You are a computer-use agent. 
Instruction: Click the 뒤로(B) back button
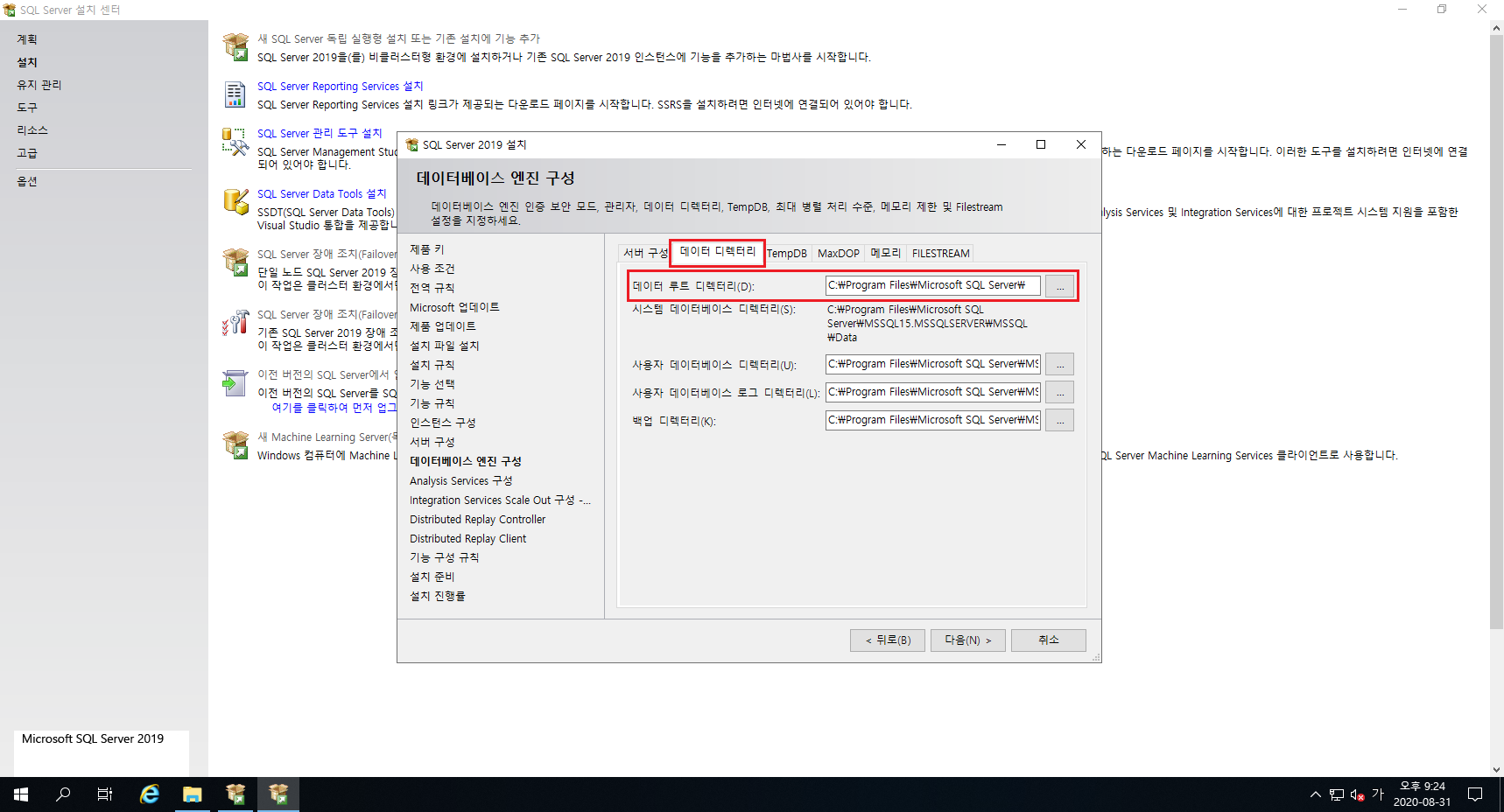[888, 640]
